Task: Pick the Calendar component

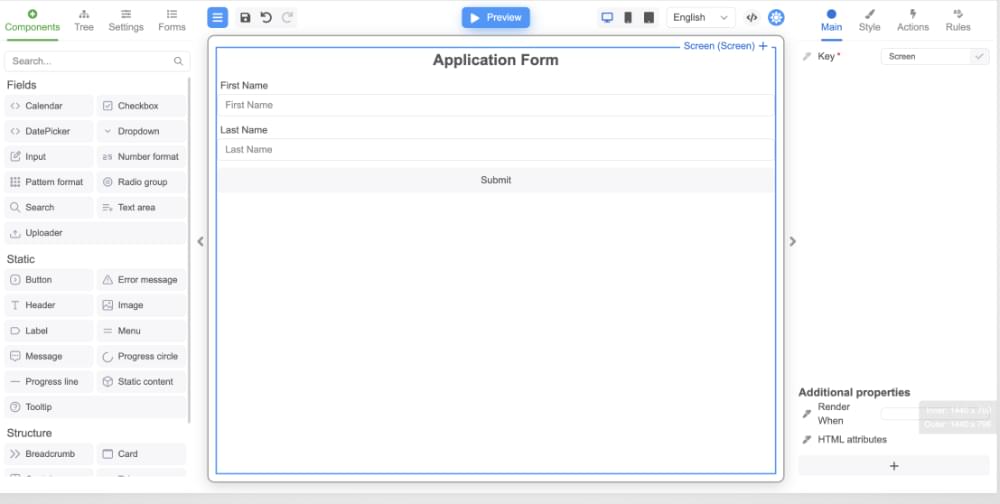Action: [x=48, y=106]
